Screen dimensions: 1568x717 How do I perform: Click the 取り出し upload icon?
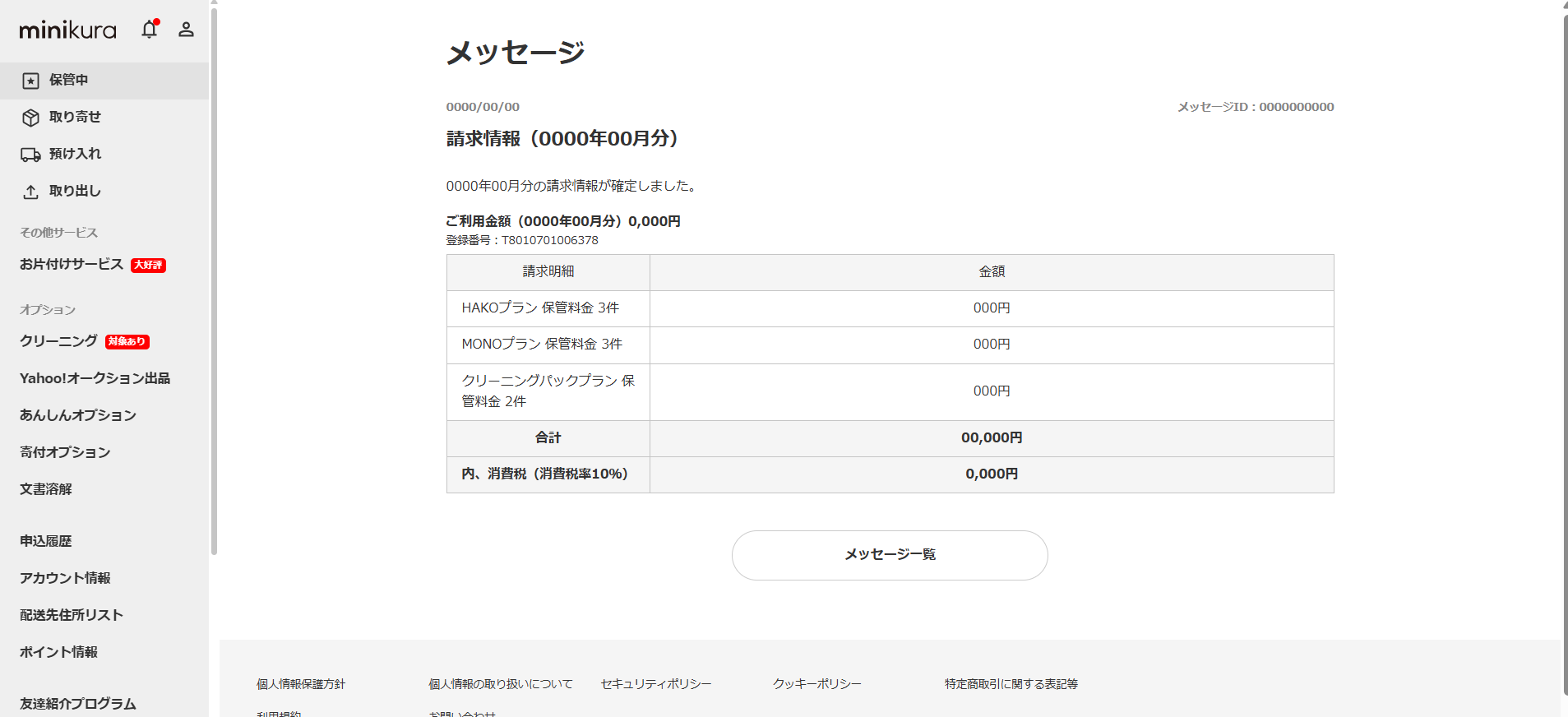(x=30, y=192)
